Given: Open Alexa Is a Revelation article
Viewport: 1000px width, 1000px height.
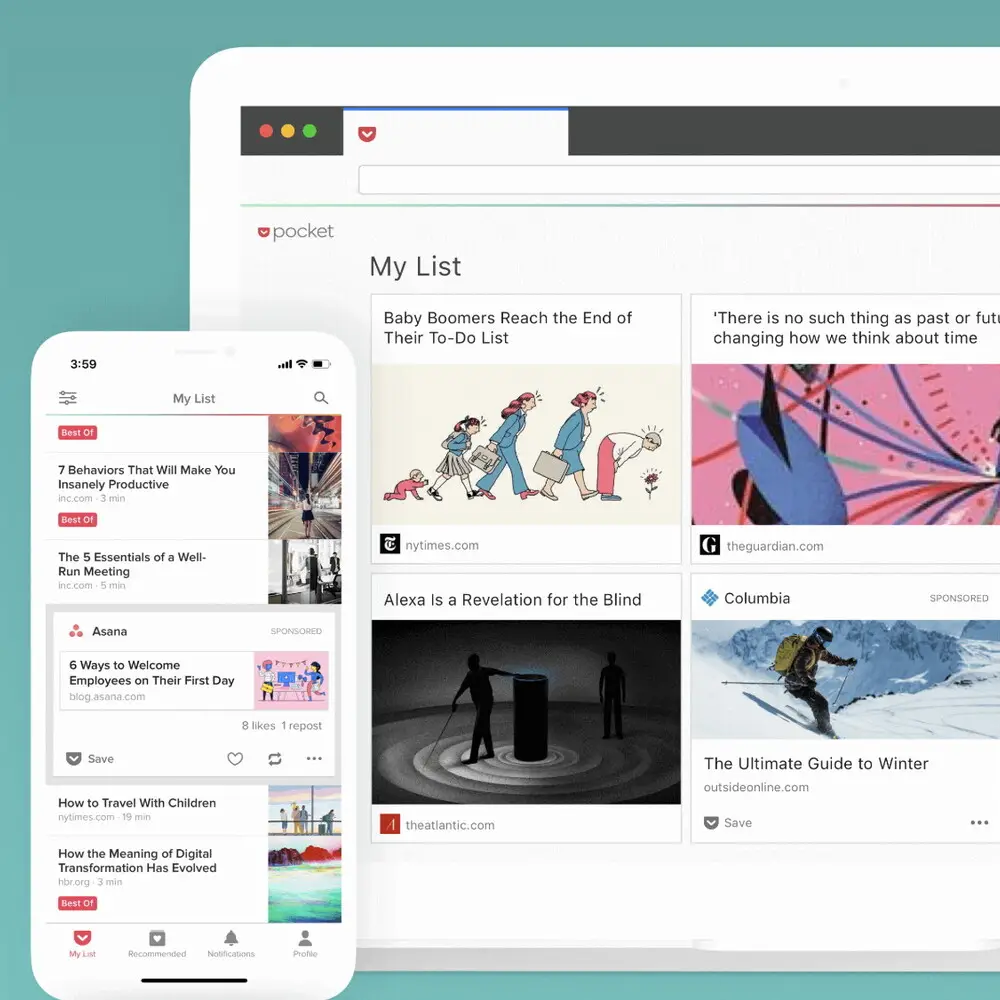Looking at the screenshot, I should click(512, 600).
